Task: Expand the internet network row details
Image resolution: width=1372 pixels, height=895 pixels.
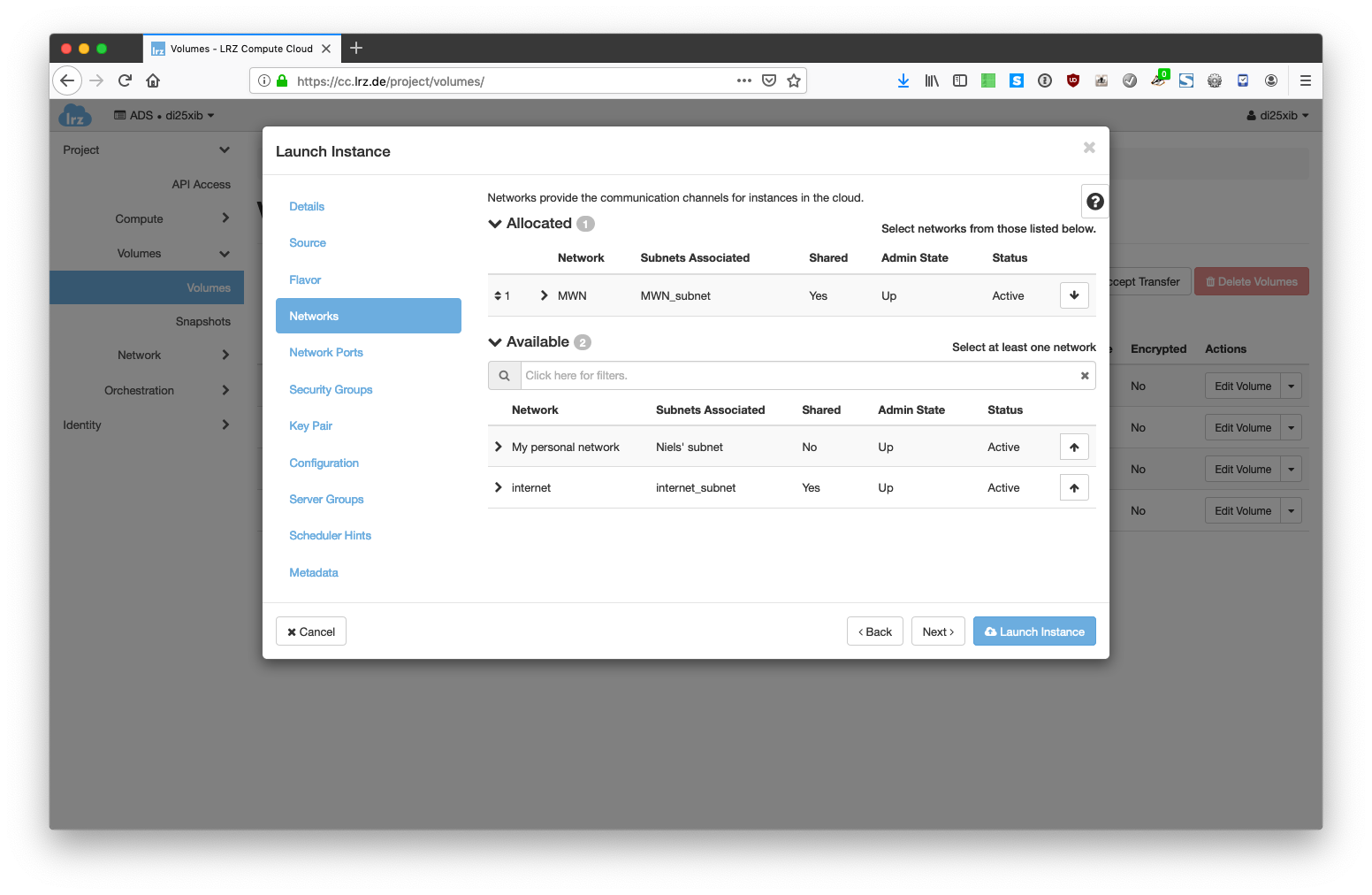Action: coord(499,488)
